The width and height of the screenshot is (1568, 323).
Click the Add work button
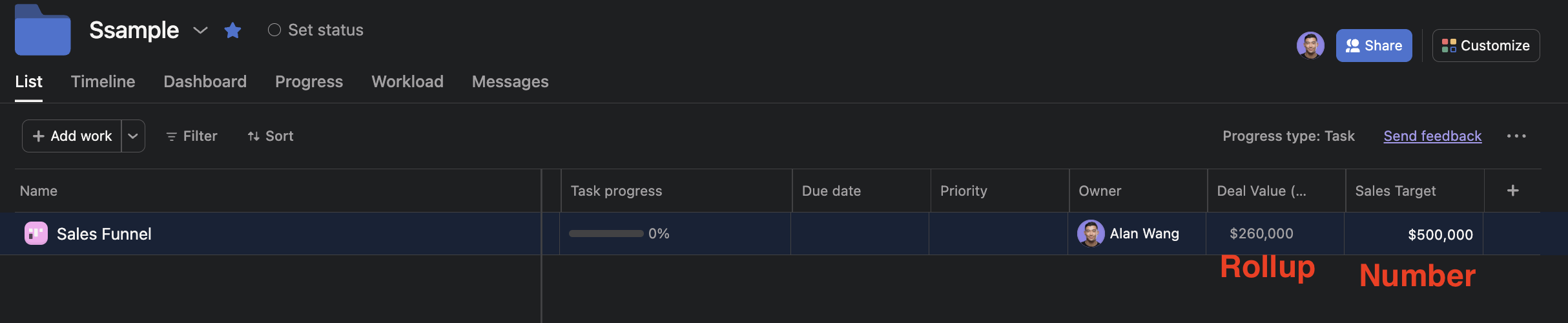(x=72, y=136)
